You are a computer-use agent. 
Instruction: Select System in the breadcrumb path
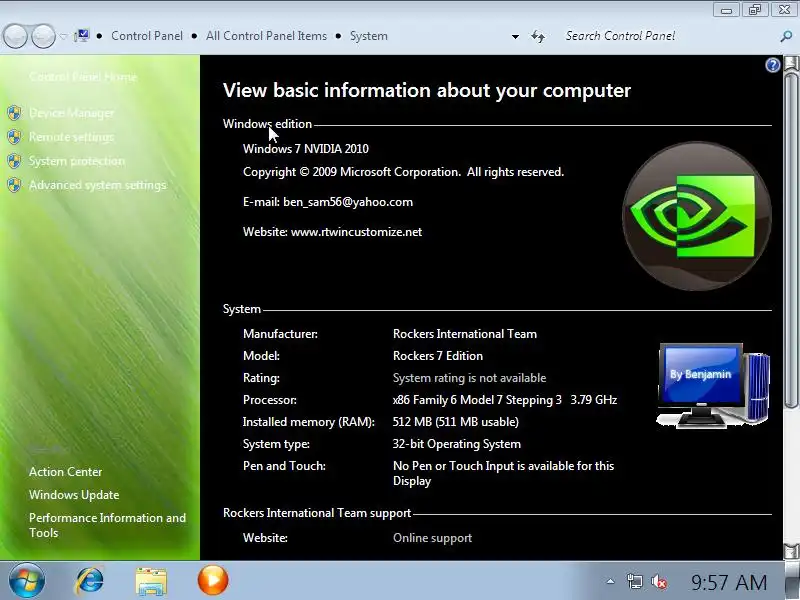click(x=368, y=36)
